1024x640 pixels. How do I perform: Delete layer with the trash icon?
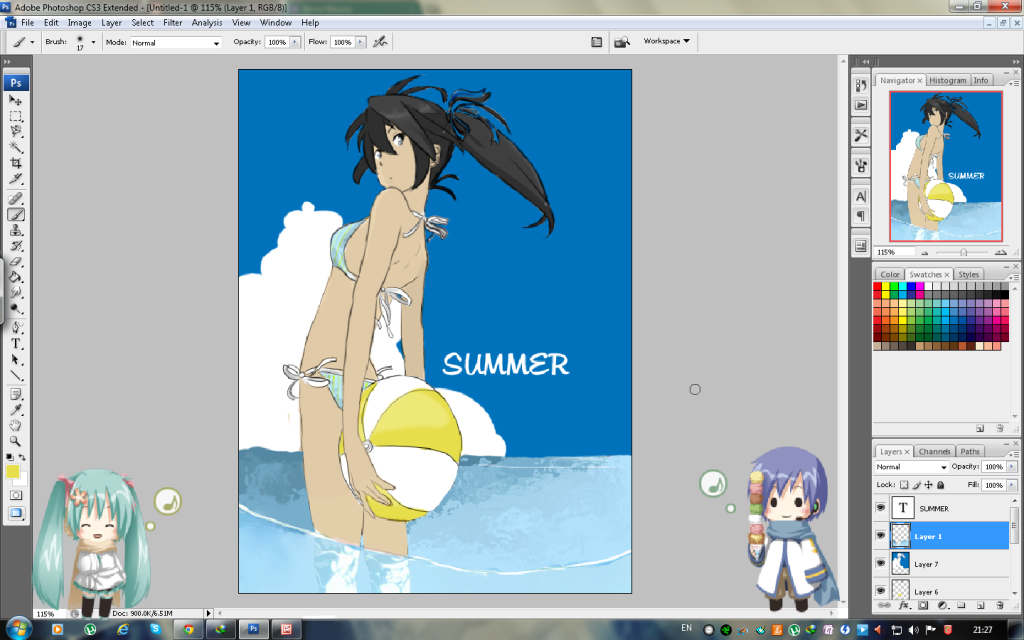pyautogui.click(x=1000, y=605)
